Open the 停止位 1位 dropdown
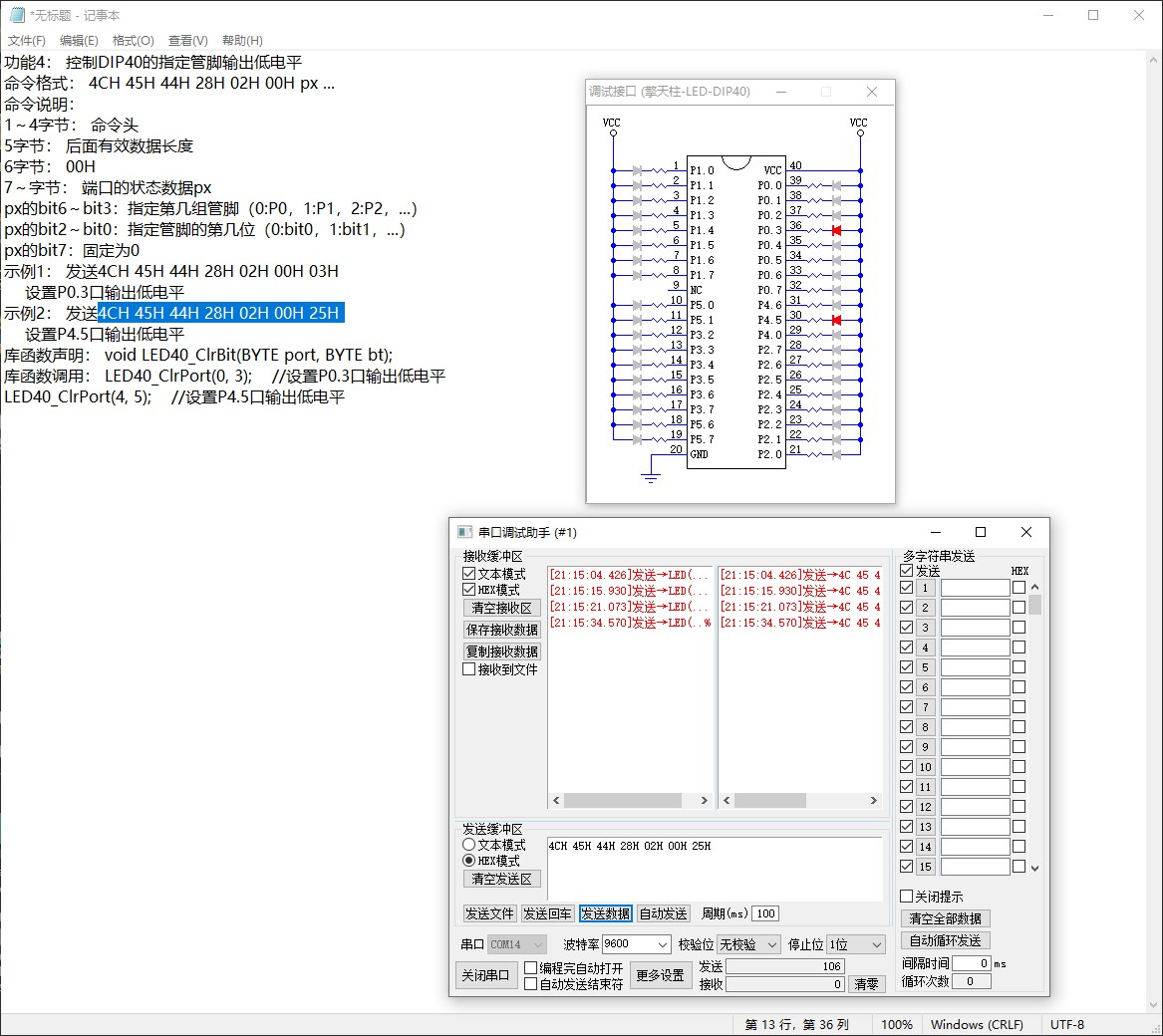1163x1036 pixels. 856,944
